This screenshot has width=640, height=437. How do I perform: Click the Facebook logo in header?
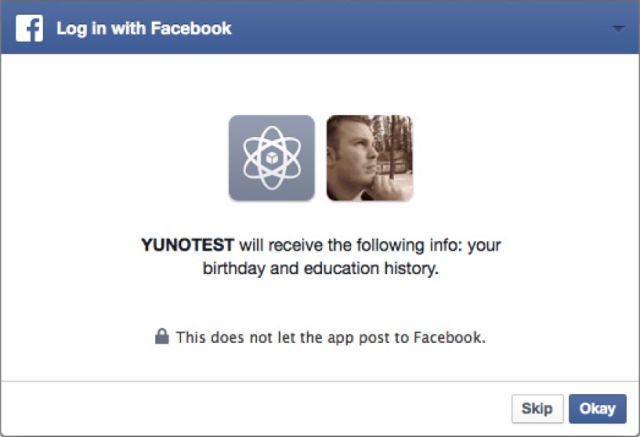(29, 29)
